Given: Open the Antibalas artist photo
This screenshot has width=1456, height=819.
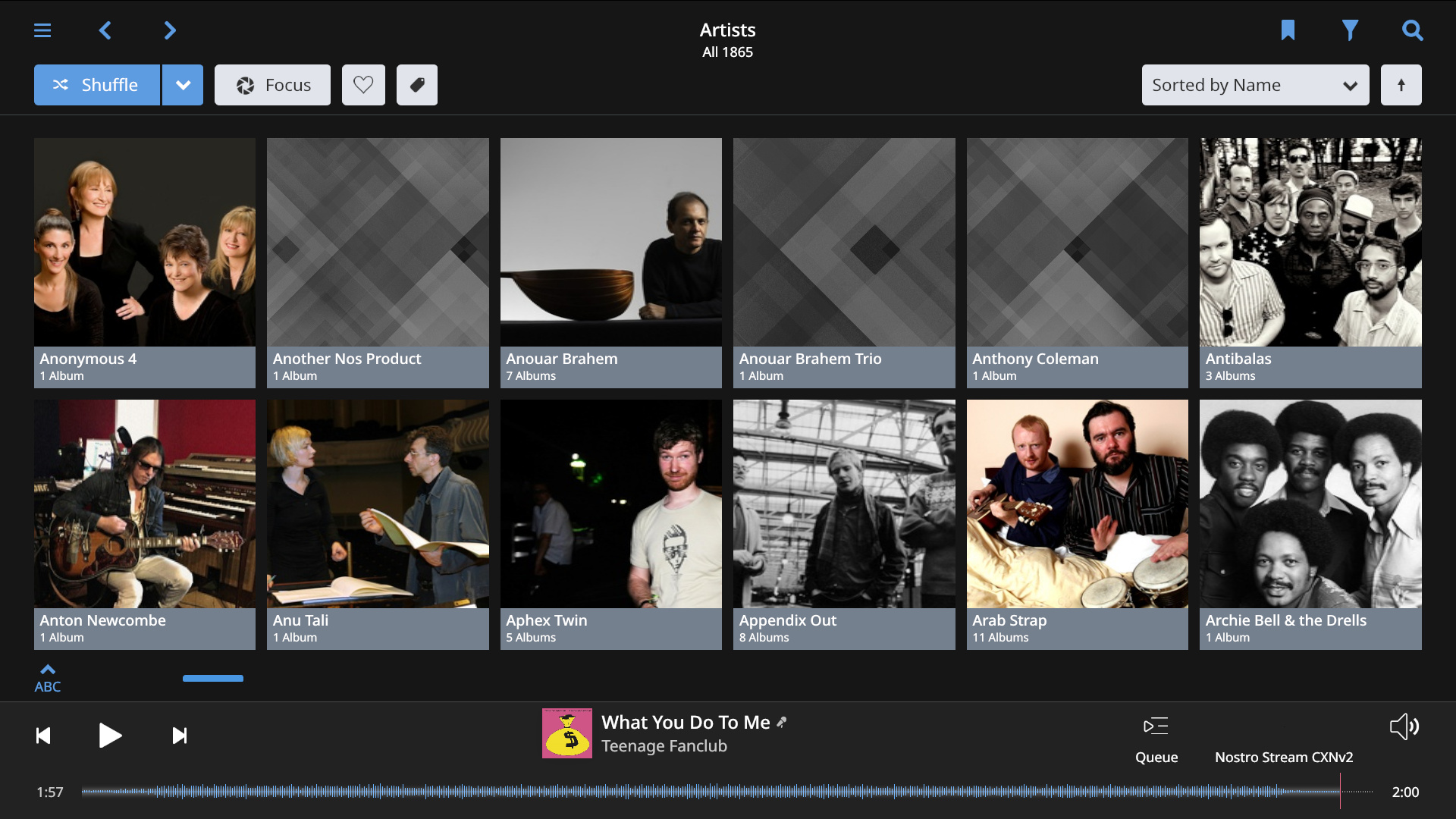Looking at the screenshot, I should click(1310, 242).
